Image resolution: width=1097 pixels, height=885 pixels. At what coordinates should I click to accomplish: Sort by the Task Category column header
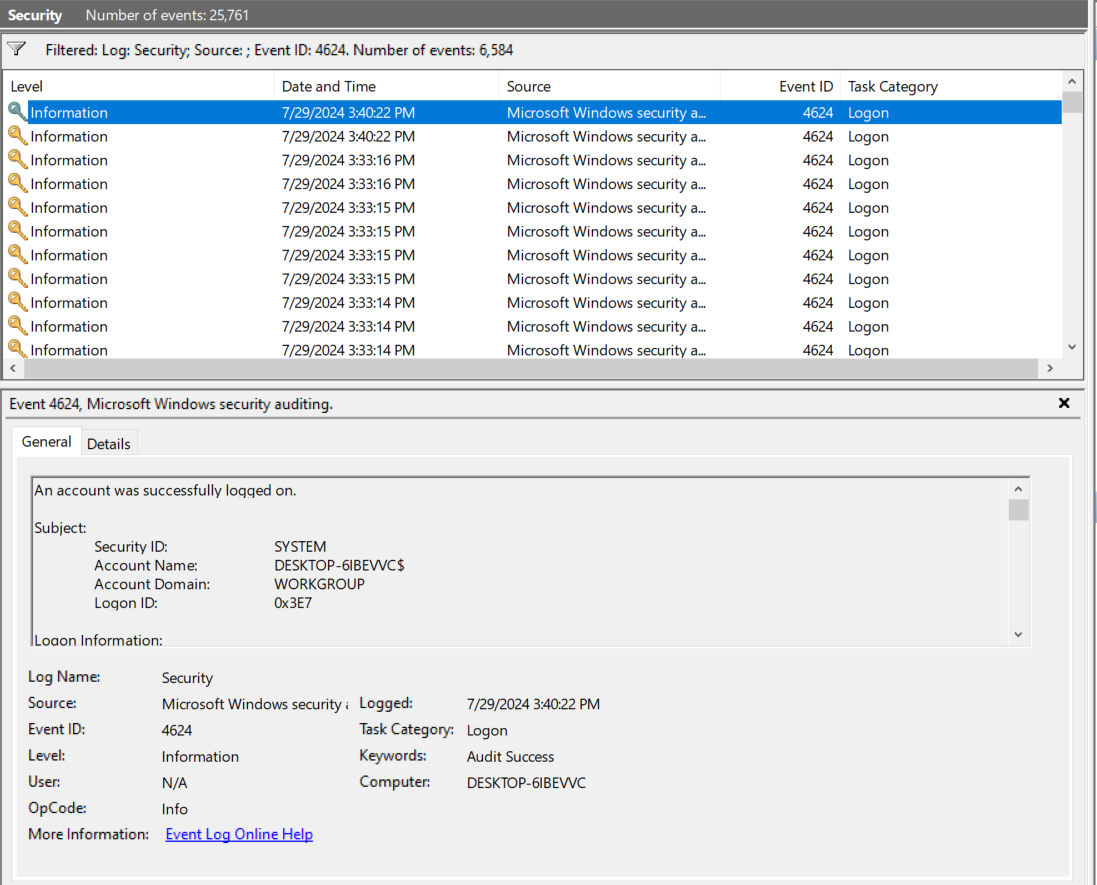coord(951,86)
